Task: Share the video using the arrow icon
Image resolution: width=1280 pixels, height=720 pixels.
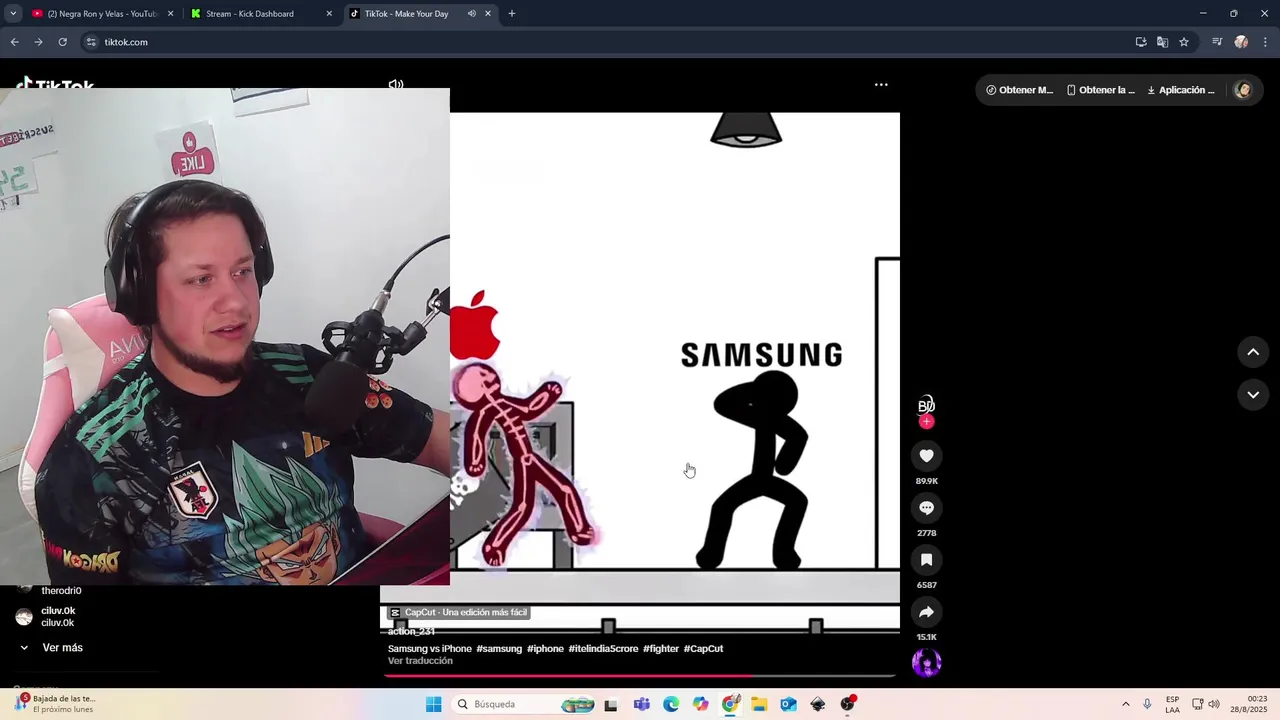Action: coord(926,612)
